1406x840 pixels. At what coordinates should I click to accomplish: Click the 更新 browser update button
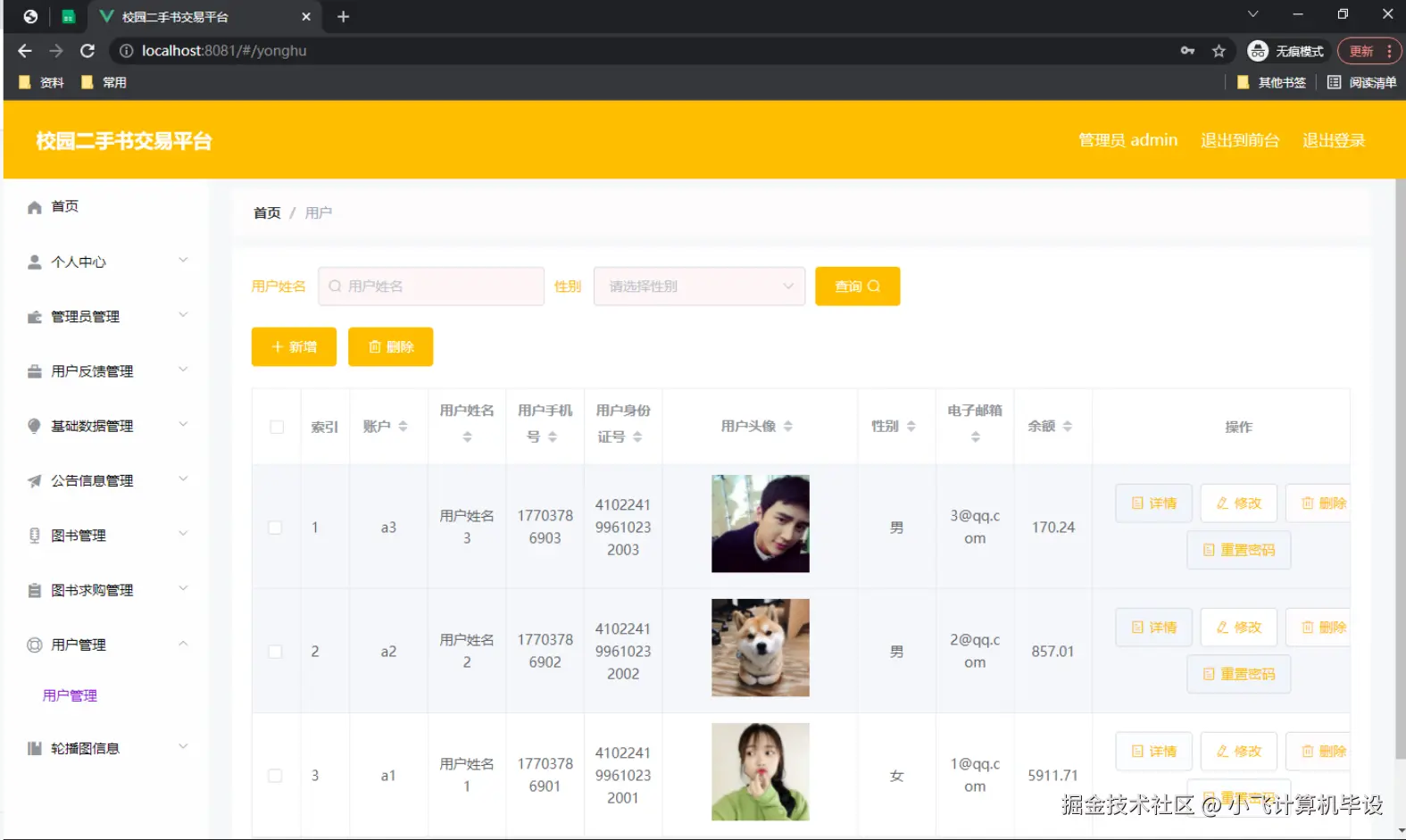[x=1369, y=51]
